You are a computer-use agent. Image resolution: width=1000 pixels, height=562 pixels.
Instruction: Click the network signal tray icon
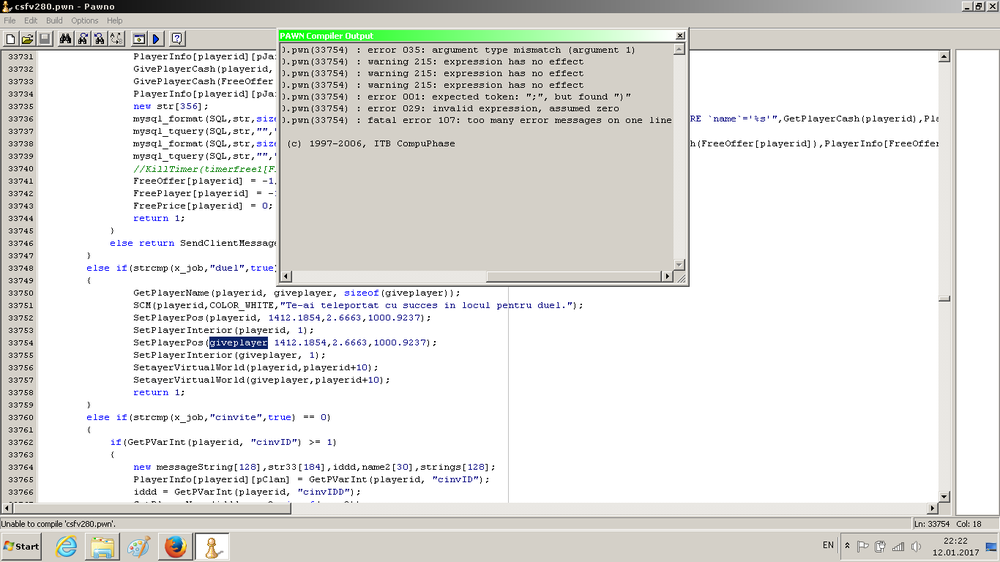[898, 546]
